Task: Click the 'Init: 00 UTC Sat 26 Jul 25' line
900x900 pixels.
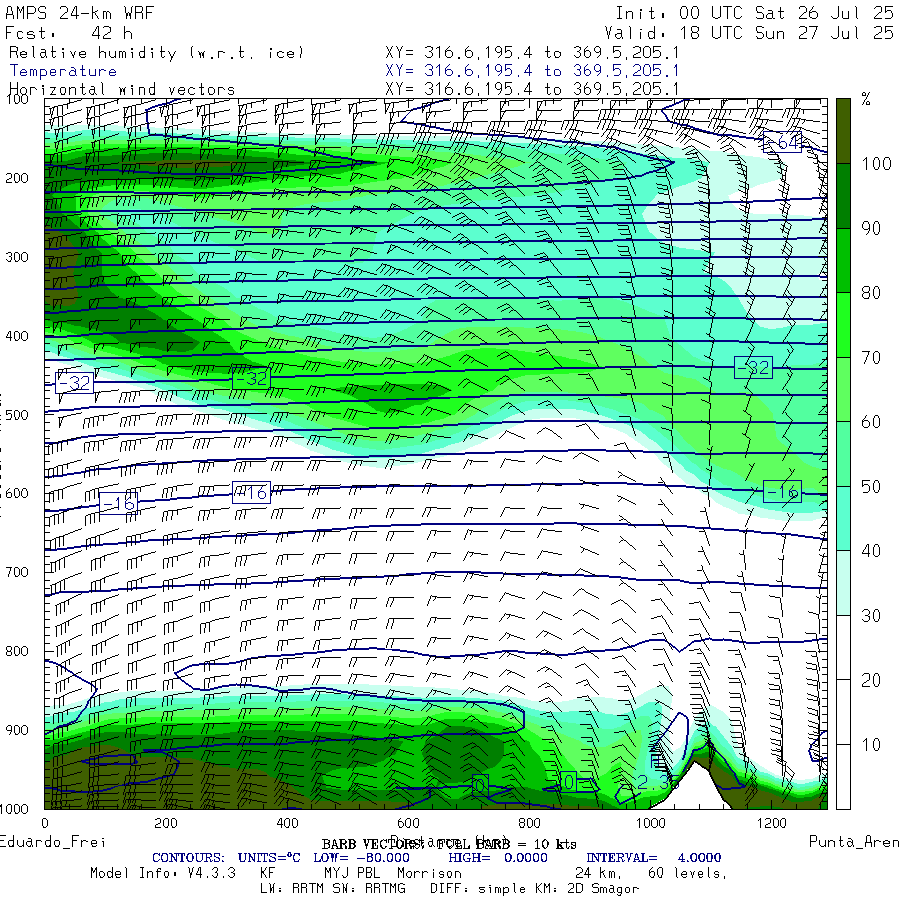Action: pos(754,13)
